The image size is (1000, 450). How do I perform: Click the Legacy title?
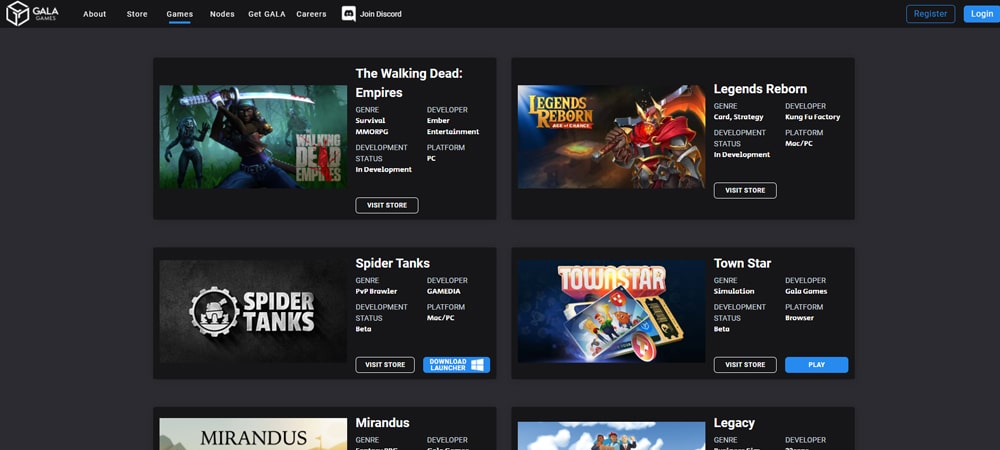[734, 423]
